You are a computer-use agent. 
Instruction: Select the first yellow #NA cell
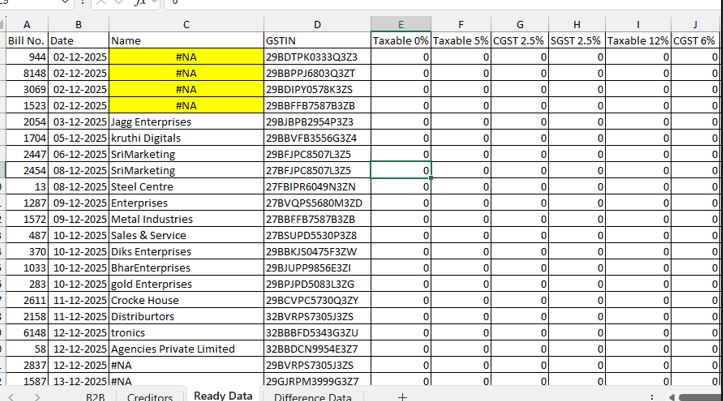(185, 57)
